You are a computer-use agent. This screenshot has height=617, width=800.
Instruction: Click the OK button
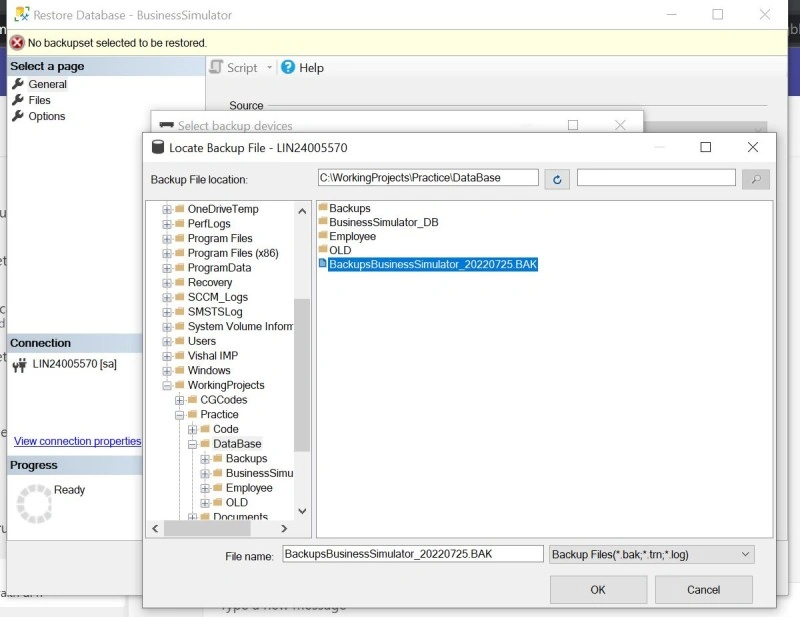(598, 589)
